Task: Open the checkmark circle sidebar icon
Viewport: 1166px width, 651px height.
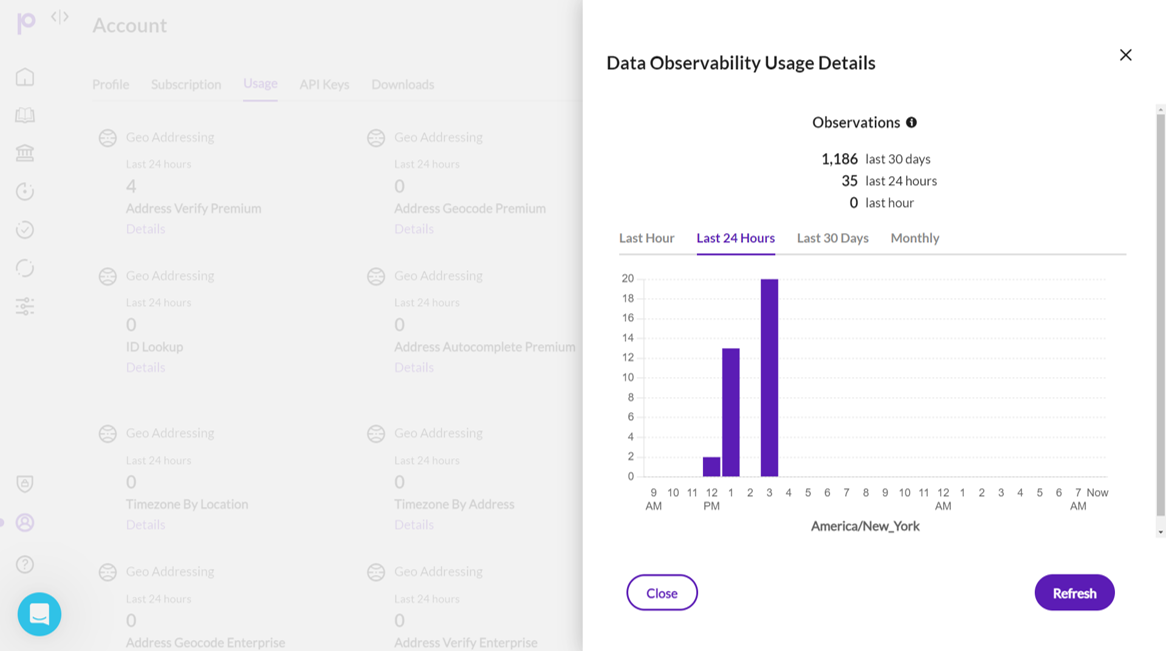Action: 25,229
